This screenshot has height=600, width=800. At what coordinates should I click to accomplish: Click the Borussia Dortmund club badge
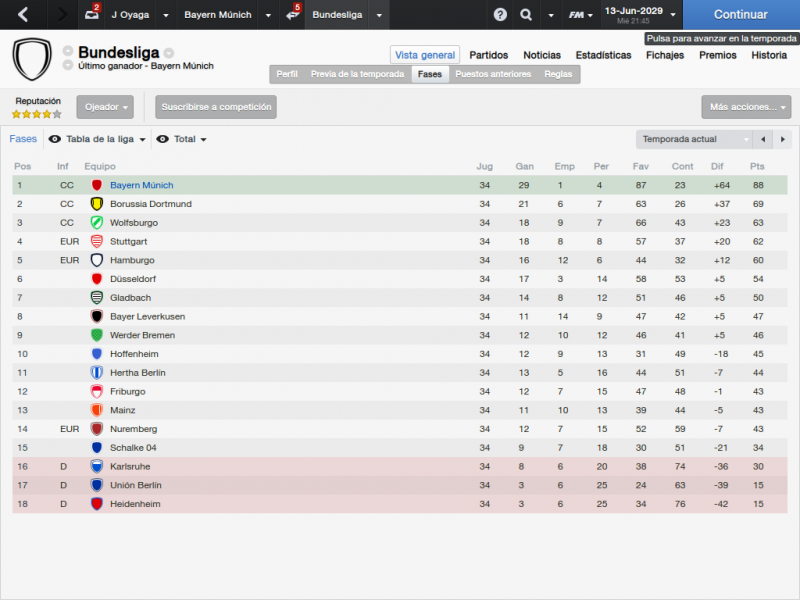(96, 204)
